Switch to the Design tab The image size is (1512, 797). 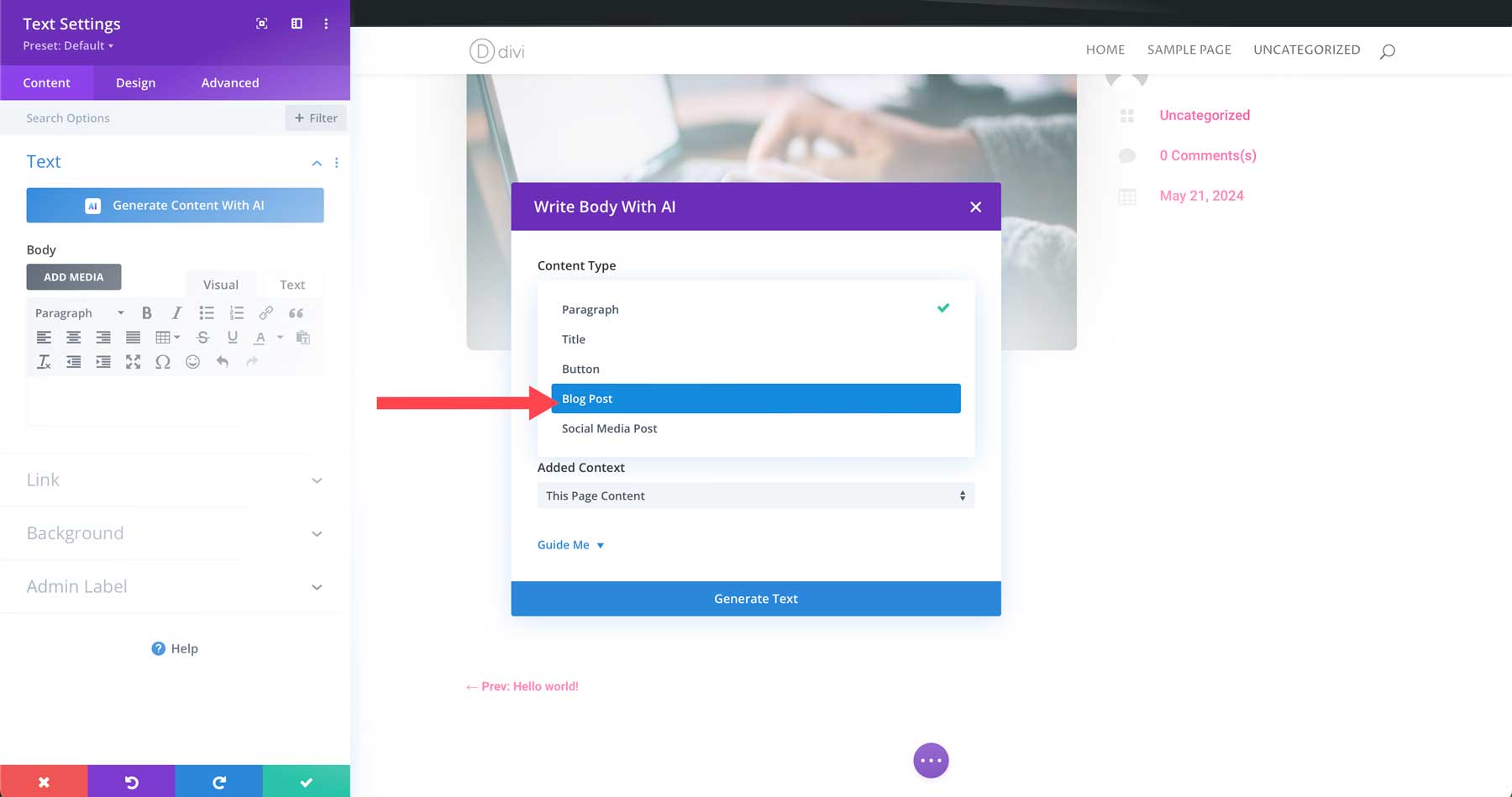coord(135,82)
